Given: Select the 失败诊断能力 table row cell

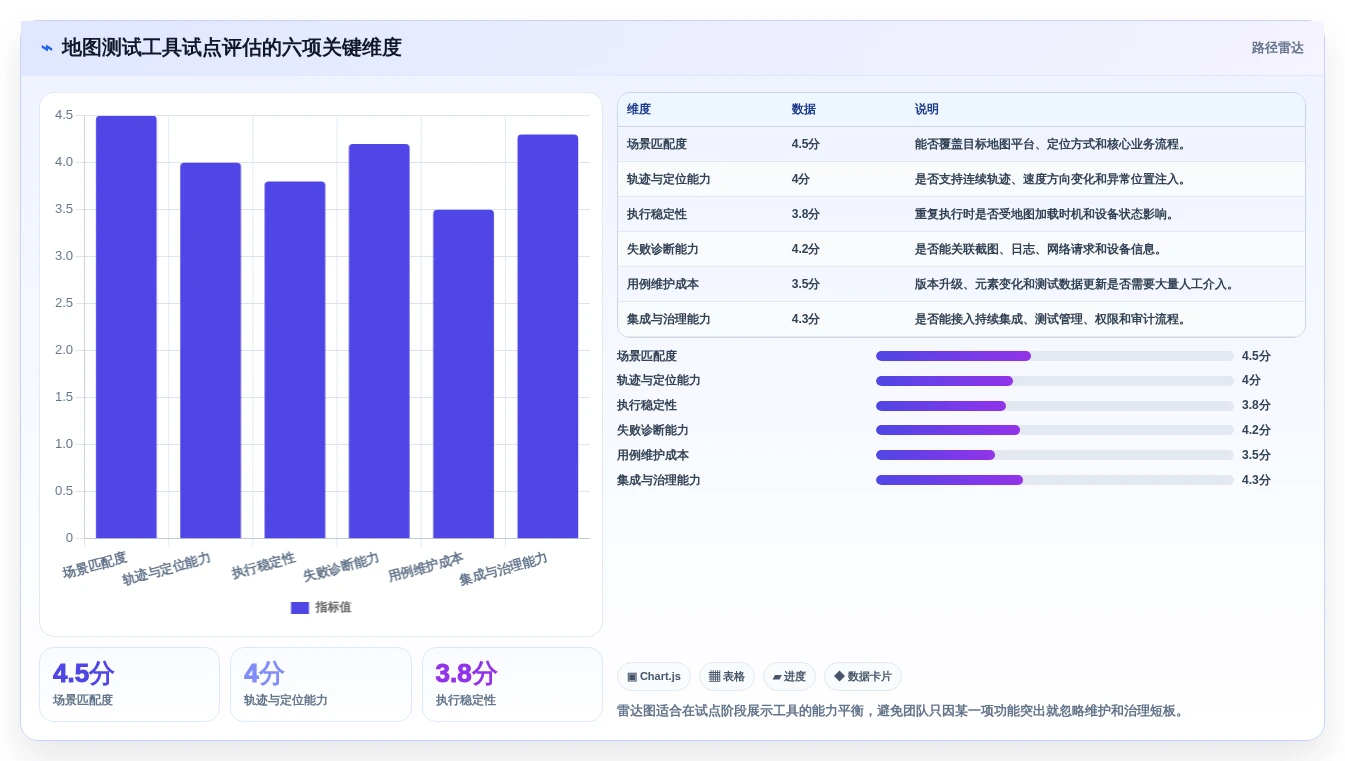Looking at the screenshot, I should coord(663,249).
